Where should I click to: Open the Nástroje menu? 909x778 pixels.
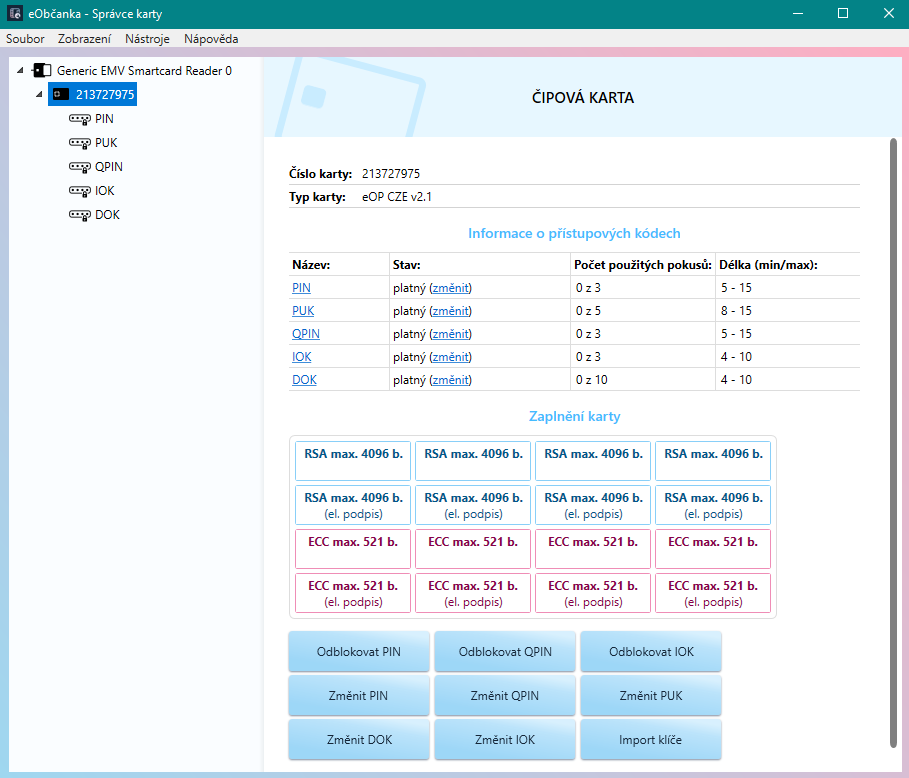pyautogui.click(x=147, y=39)
